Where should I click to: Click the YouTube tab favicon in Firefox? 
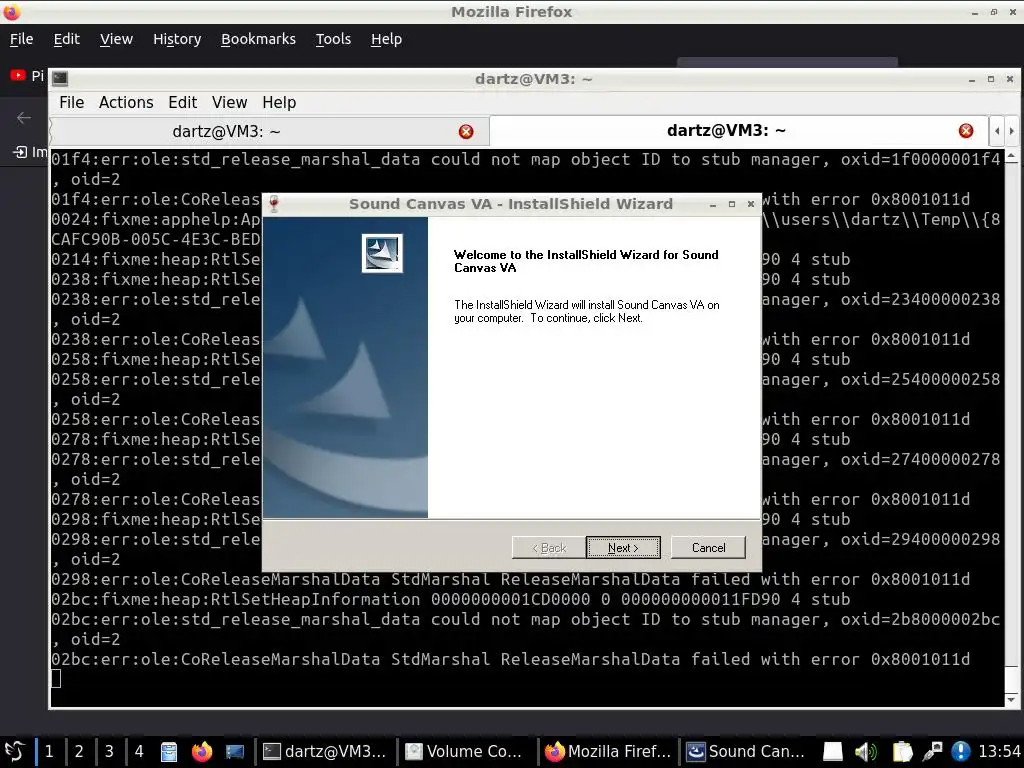pos(18,76)
